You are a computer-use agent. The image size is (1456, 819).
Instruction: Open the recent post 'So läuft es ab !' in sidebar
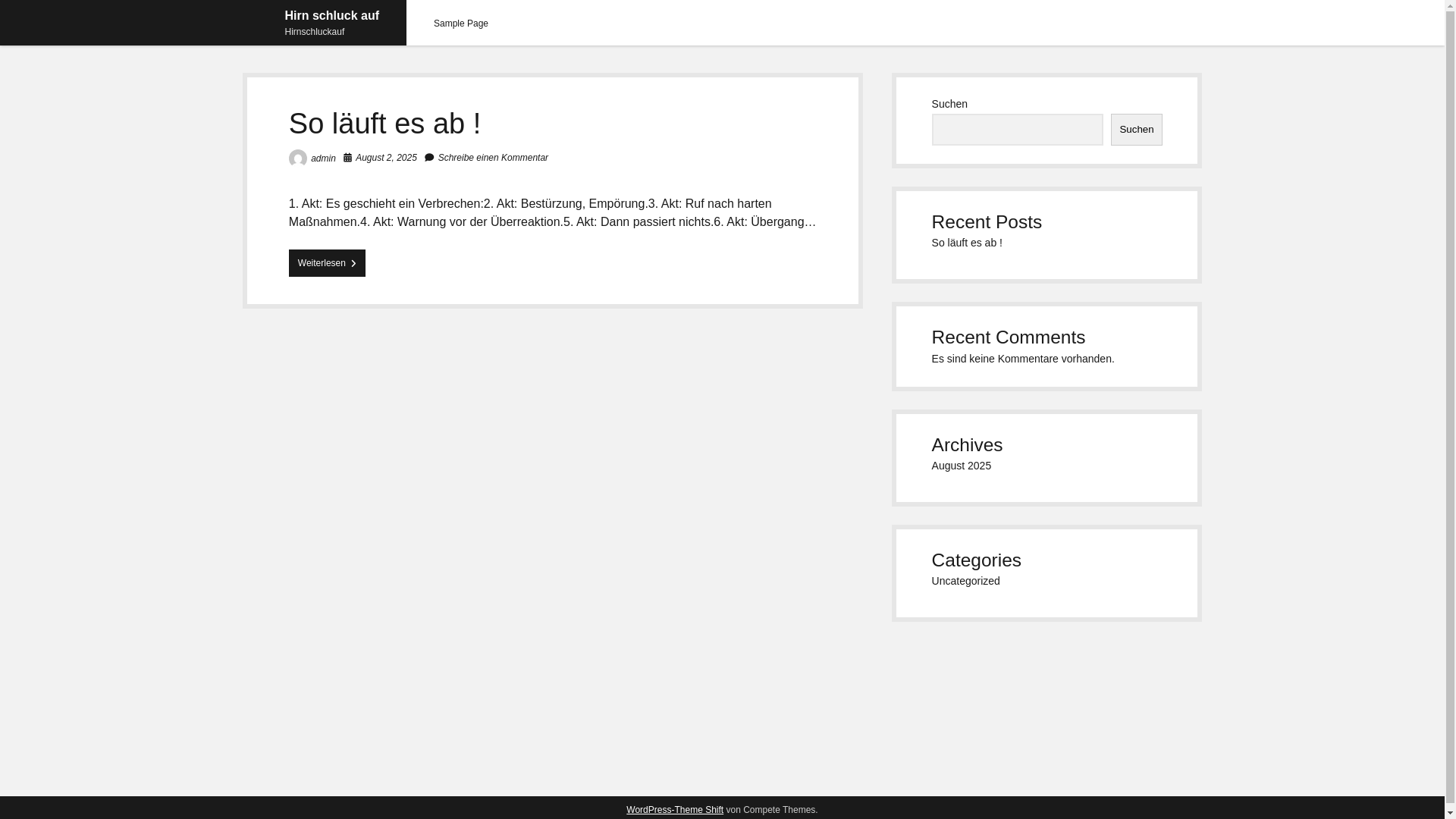click(x=967, y=243)
